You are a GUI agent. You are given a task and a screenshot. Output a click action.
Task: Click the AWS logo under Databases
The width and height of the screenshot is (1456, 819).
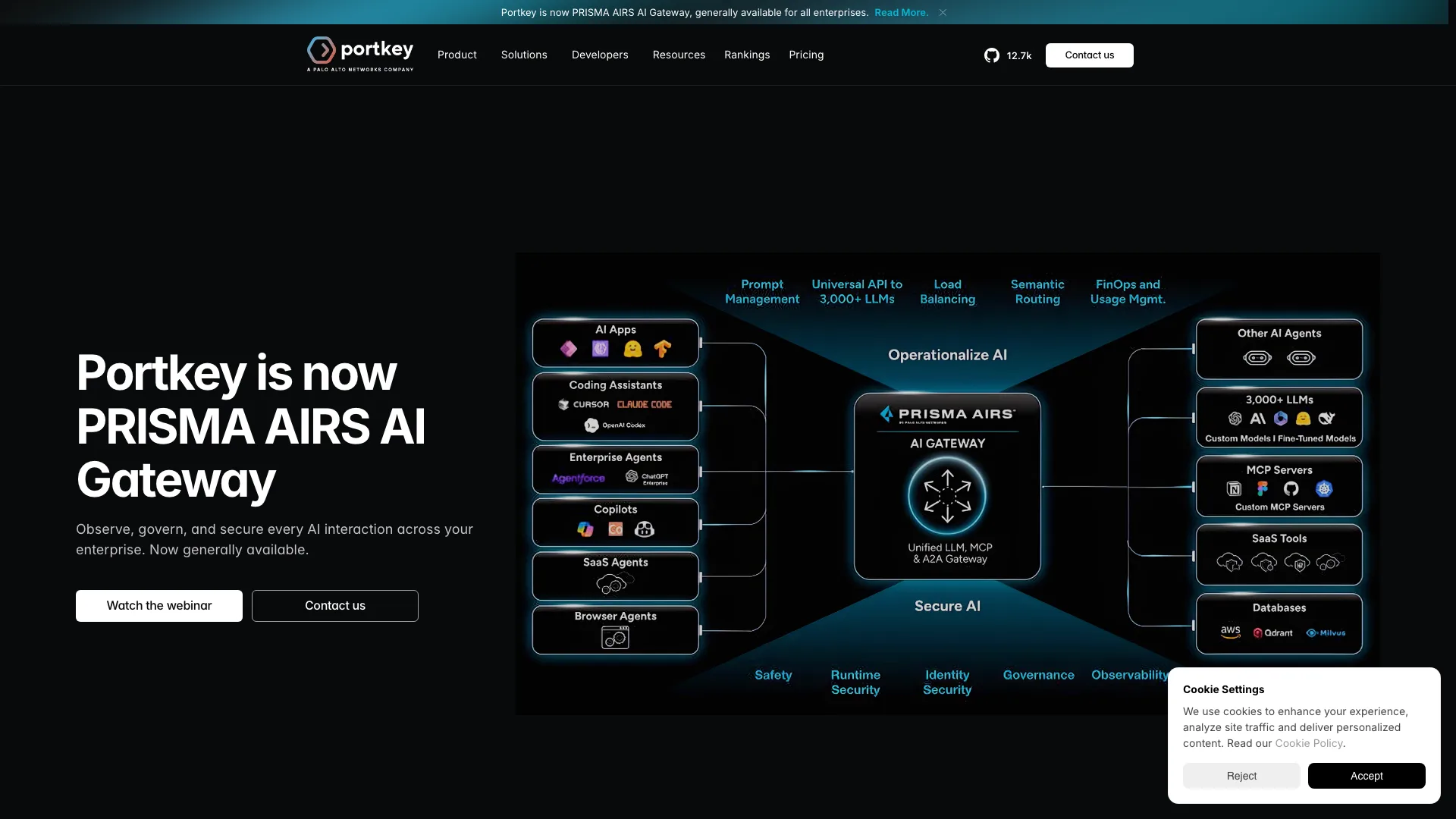1231,632
